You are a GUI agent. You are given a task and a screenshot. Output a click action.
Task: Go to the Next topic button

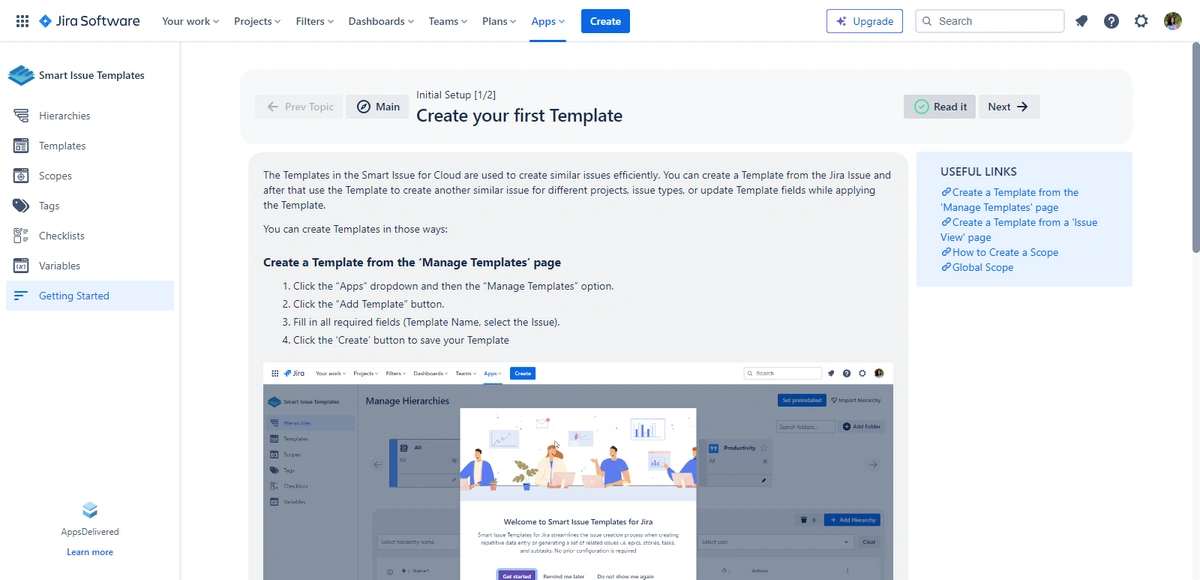(x=1008, y=107)
